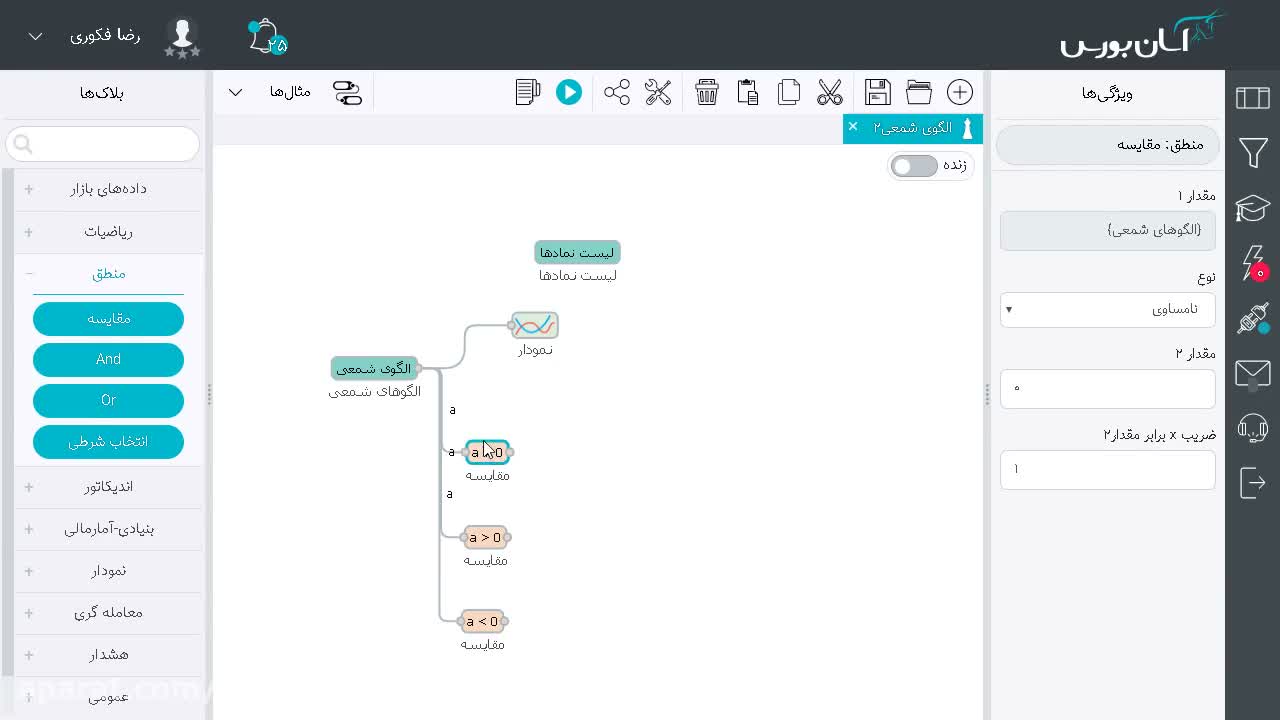Delete selection with the trash can icon
This screenshot has height=720, width=1280.
tap(707, 92)
